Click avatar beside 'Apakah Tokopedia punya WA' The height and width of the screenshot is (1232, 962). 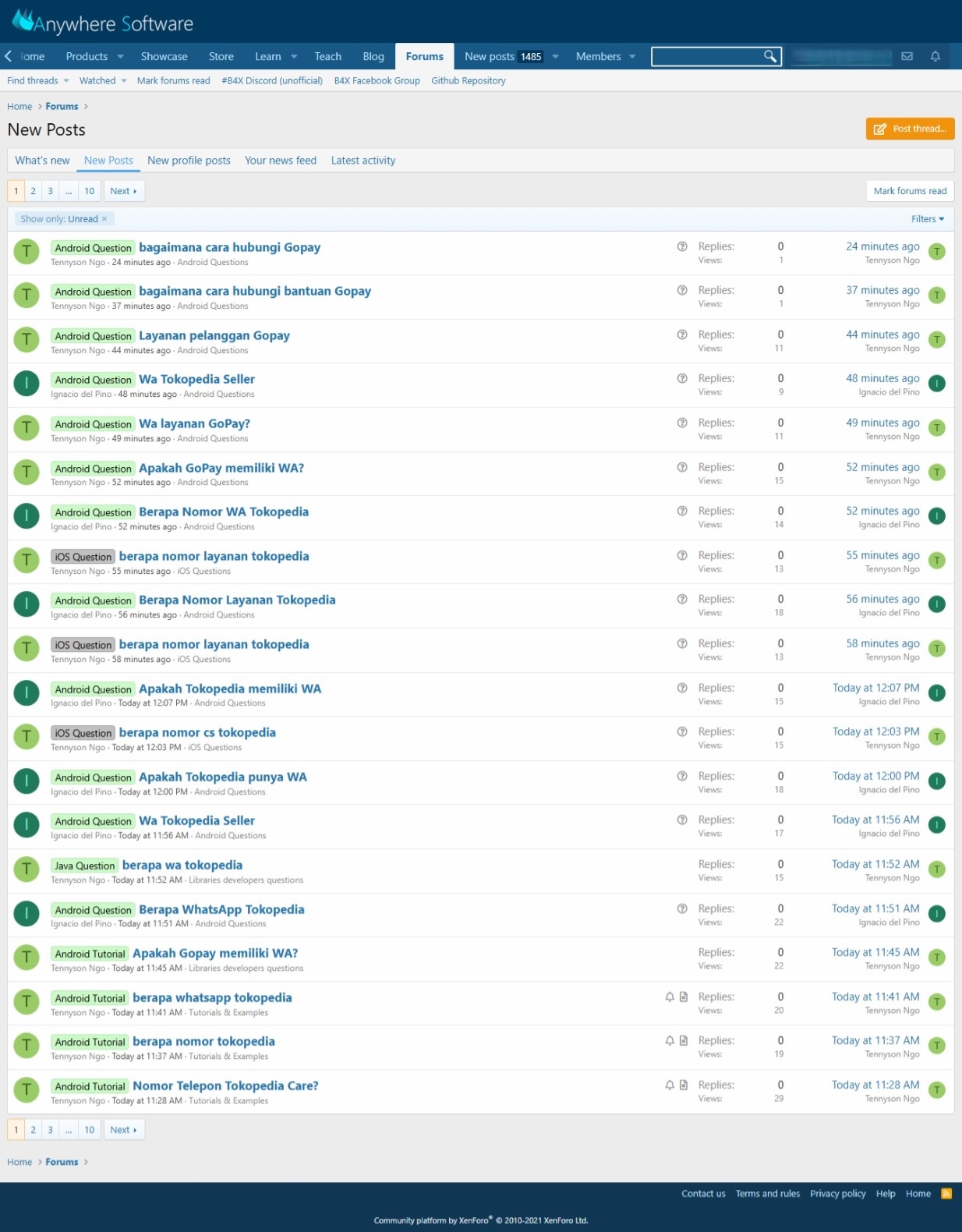pos(27,781)
